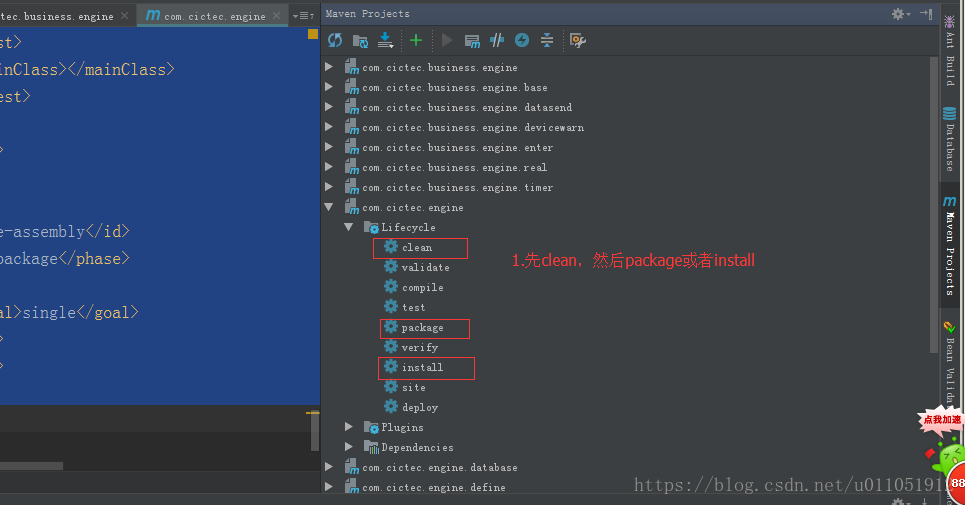This screenshot has height=505, width=965.
Task: Expand com.cictec.business.engine.datasend node
Action: [x=329, y=106]
